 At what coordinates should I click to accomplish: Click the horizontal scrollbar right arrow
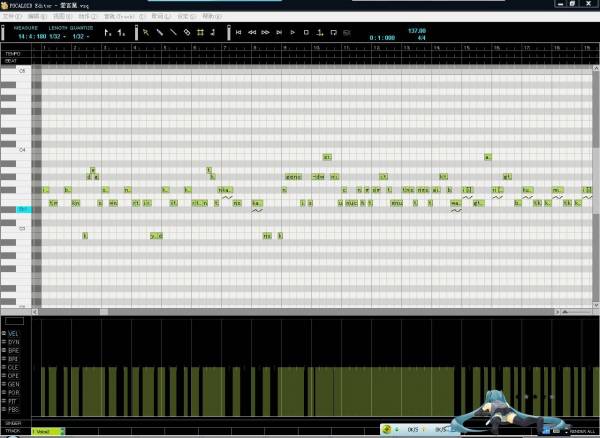pyautogui.click(x=557, y=312)
